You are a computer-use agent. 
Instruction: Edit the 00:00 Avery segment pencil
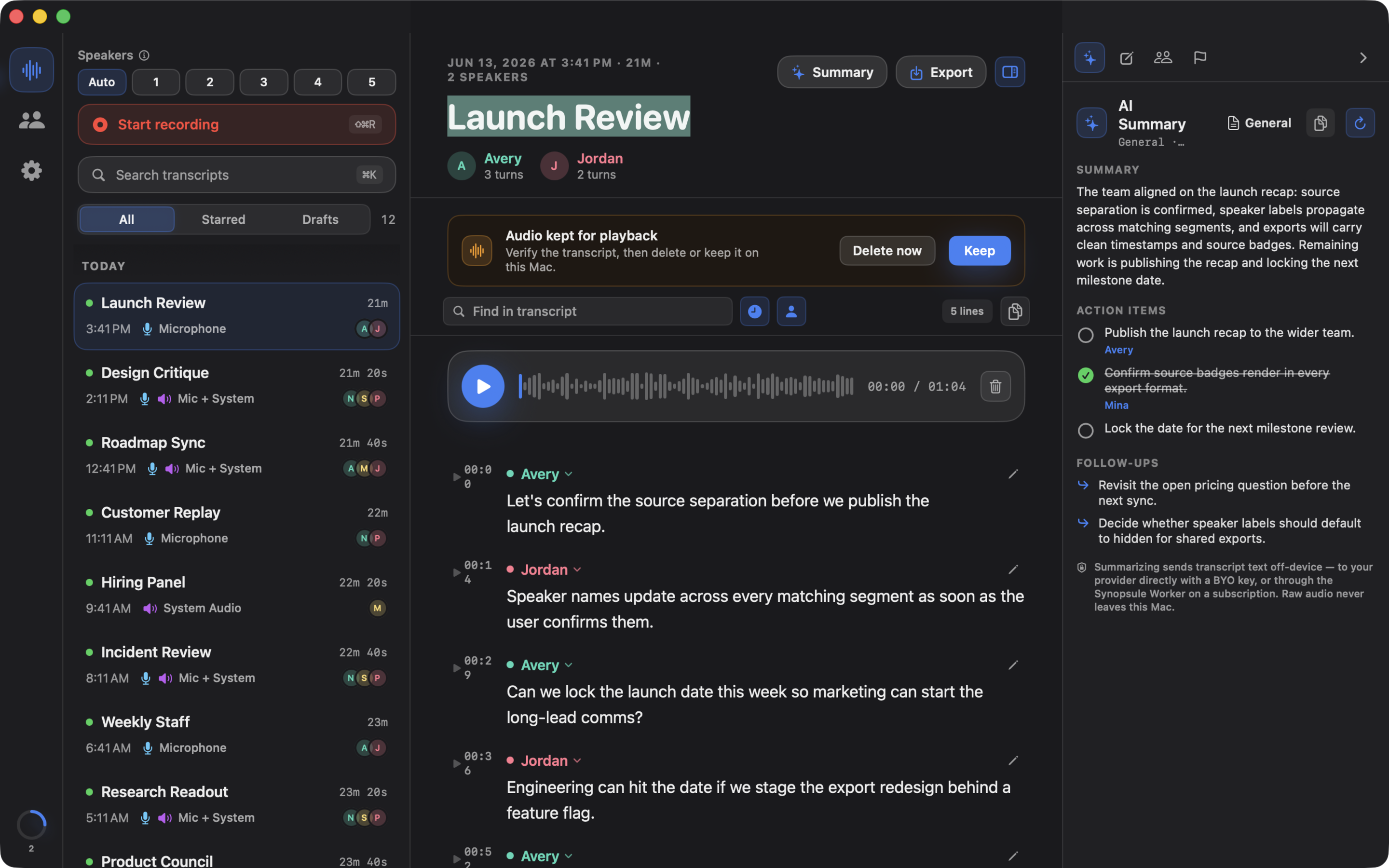[1013, 474]
